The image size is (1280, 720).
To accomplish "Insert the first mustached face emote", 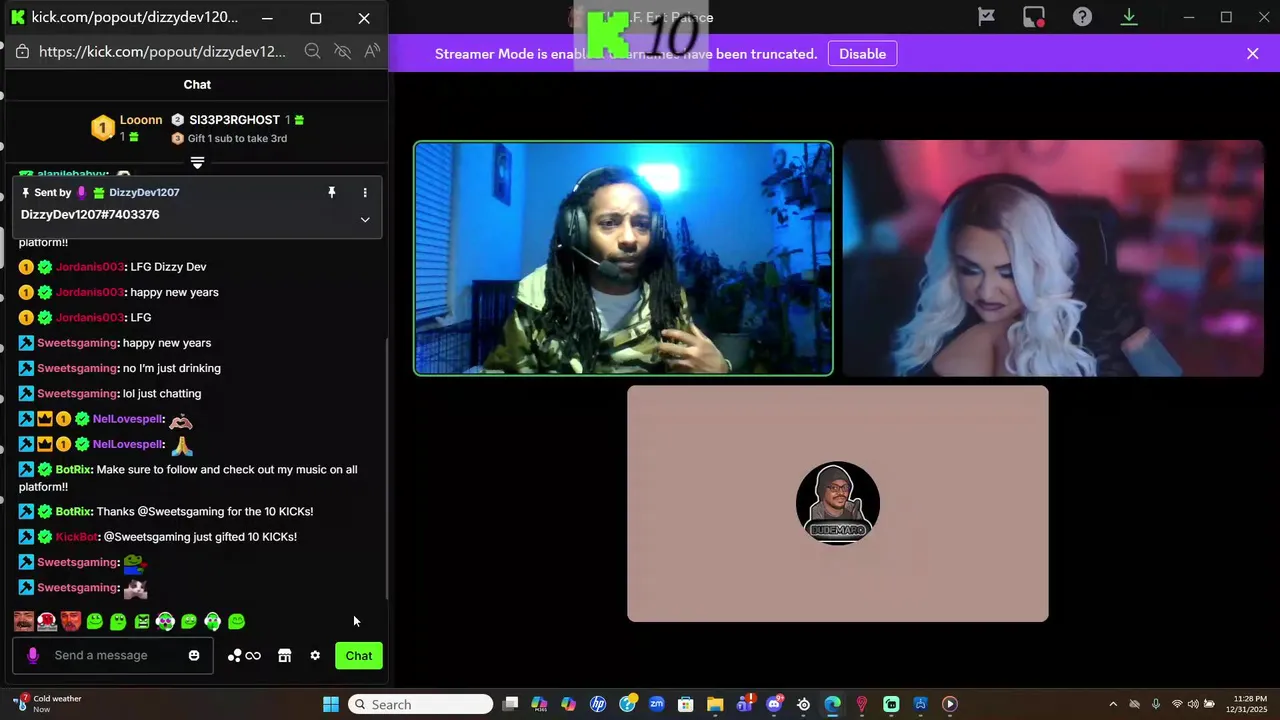I will click(x=24, y=621).
